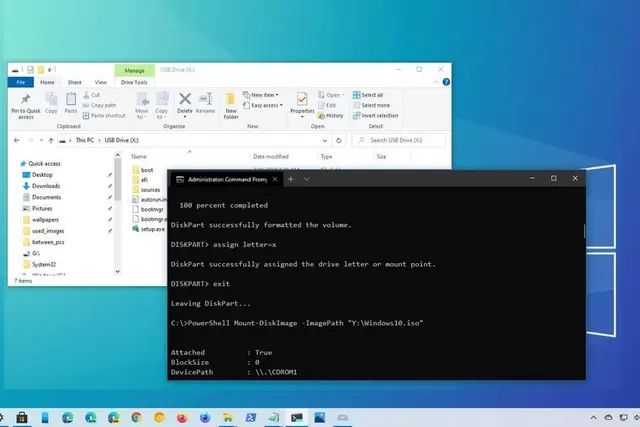The height and width of the screenshot is (427, 640).
Task: Click the Rename icon in Organize group
Action: click(205, 103)
